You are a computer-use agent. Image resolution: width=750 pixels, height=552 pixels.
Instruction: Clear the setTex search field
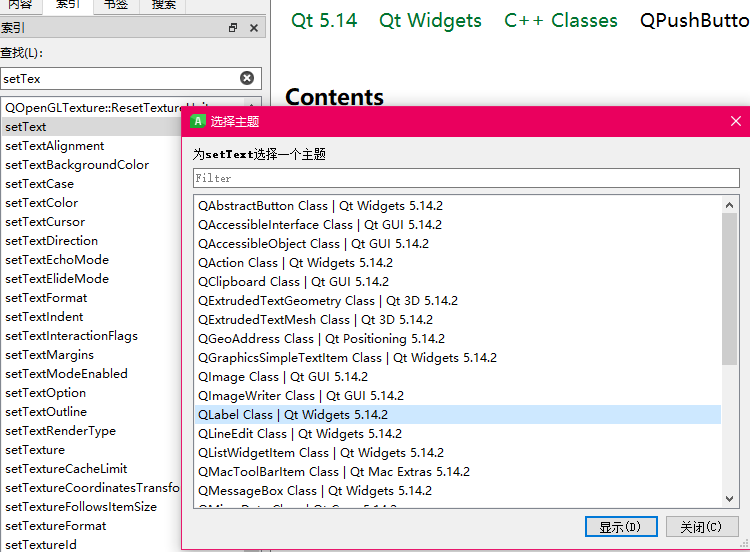247,78
